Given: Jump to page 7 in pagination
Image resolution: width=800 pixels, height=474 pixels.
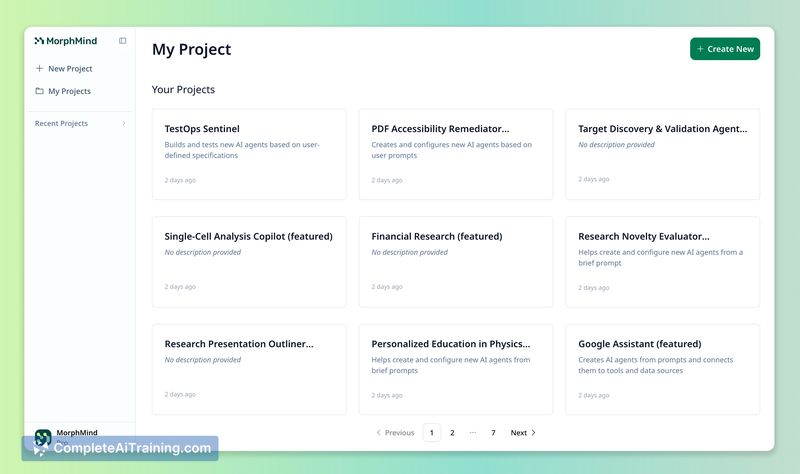Looking at the screenshot, I should (x=493, y=433).
